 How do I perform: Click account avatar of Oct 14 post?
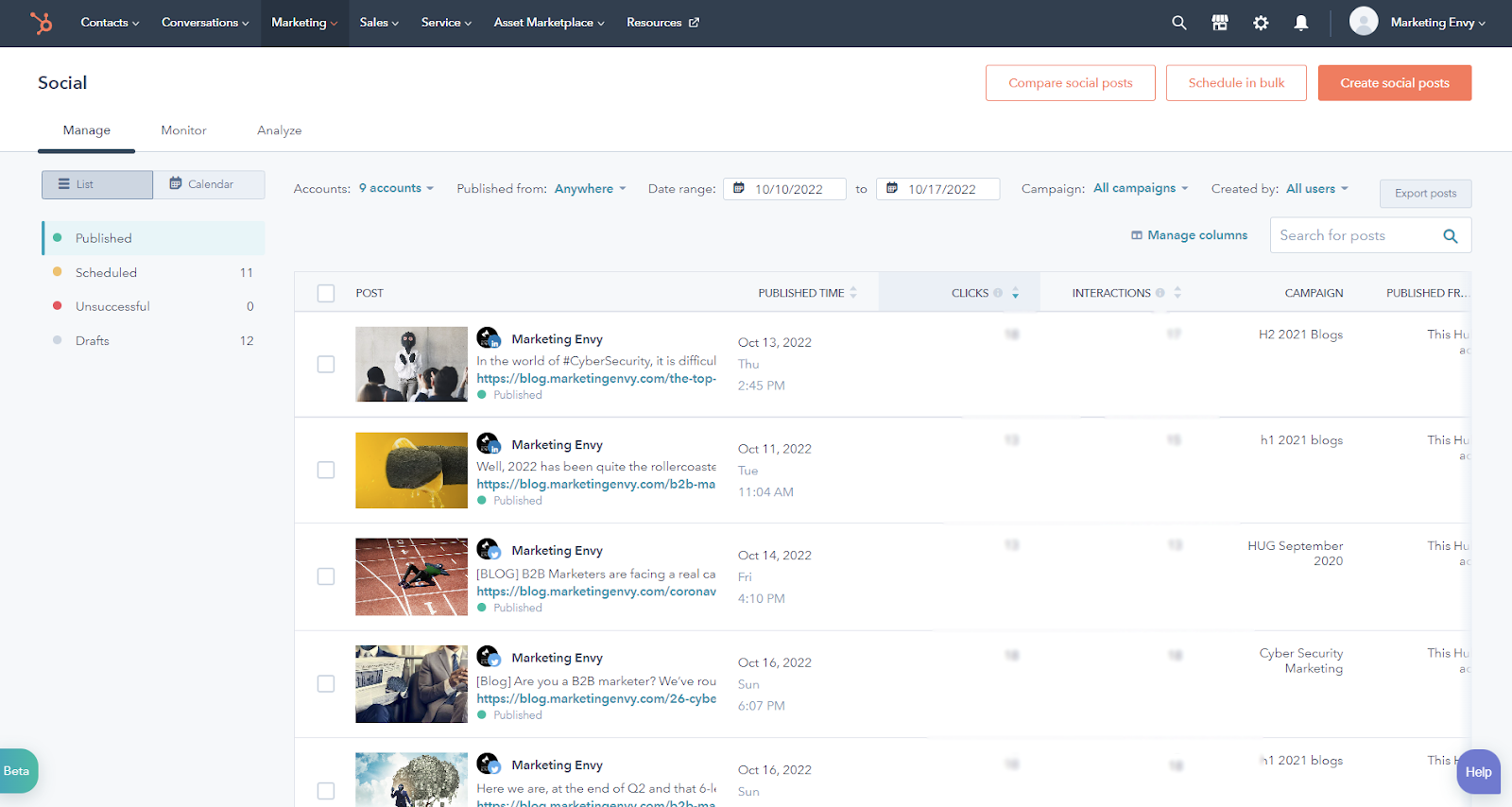pyautogui.click(x=489, y=549)
